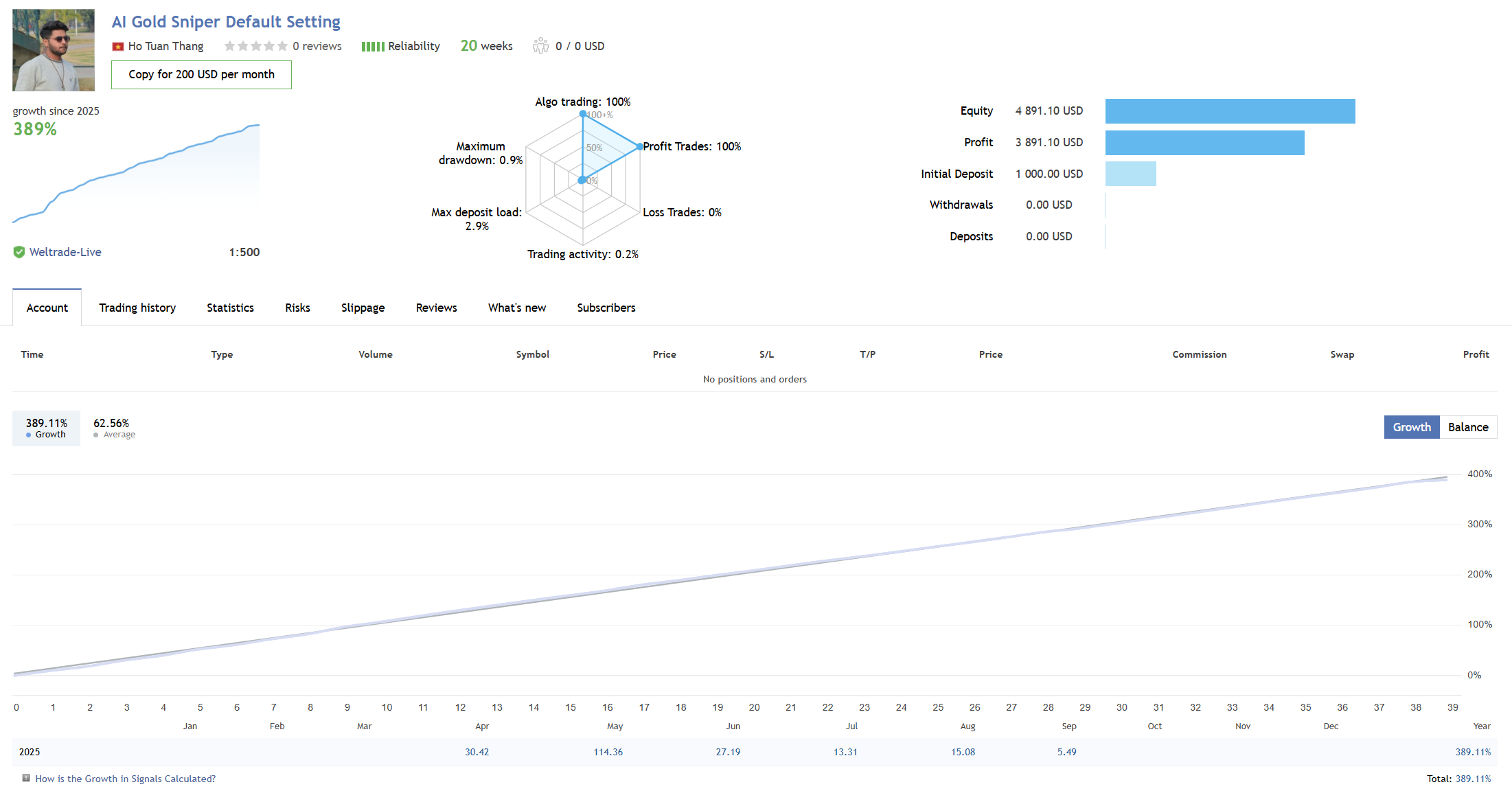Open the Risks tab

(x=297, y=308)
